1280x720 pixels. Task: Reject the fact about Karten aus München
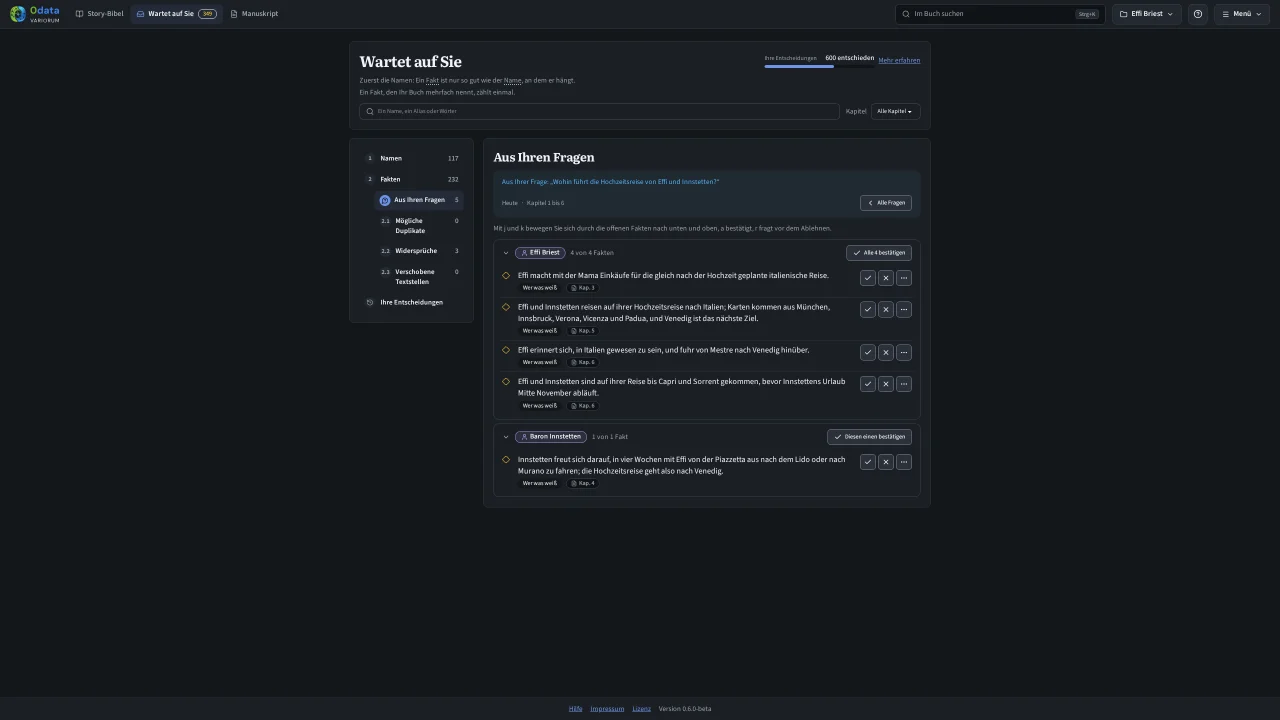[x=886, y=310]
